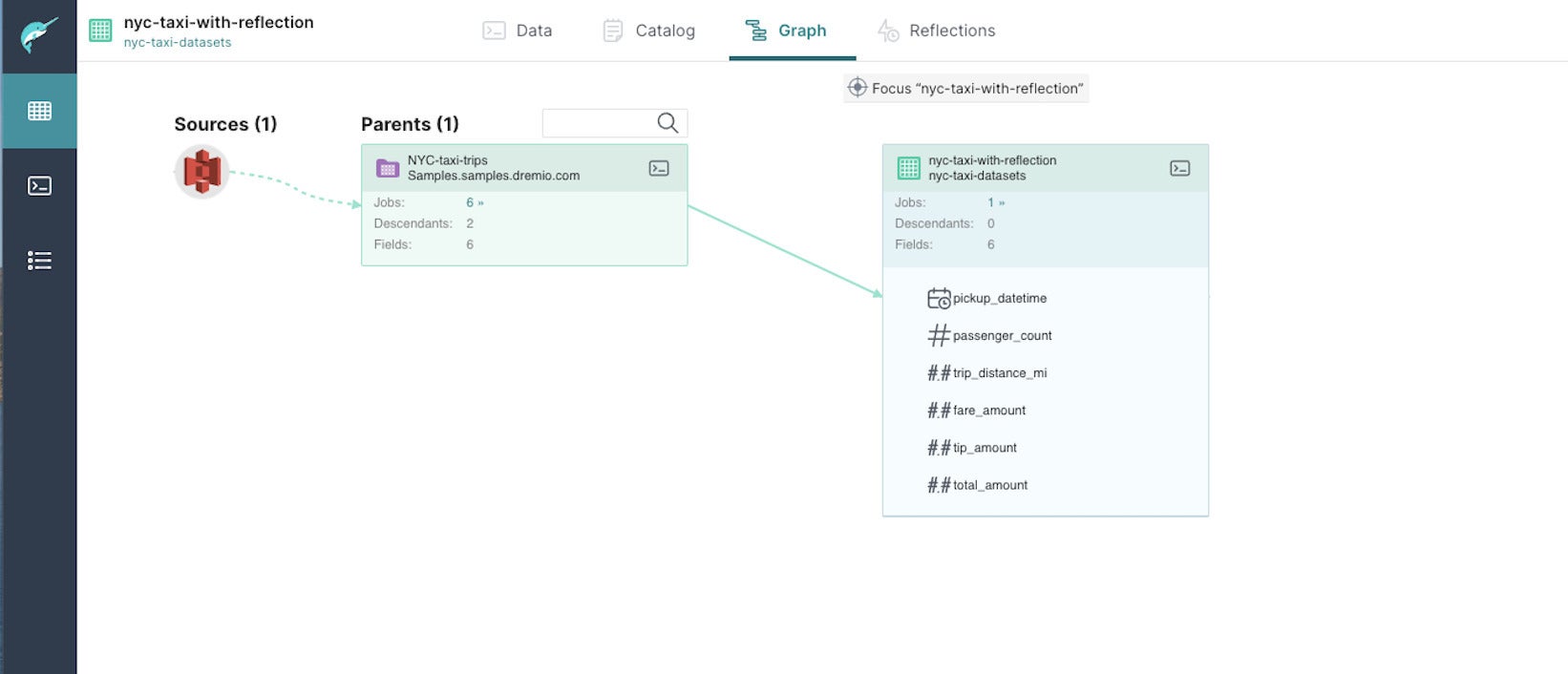Click the dataset grid icon beside the title

coord(100,31)
